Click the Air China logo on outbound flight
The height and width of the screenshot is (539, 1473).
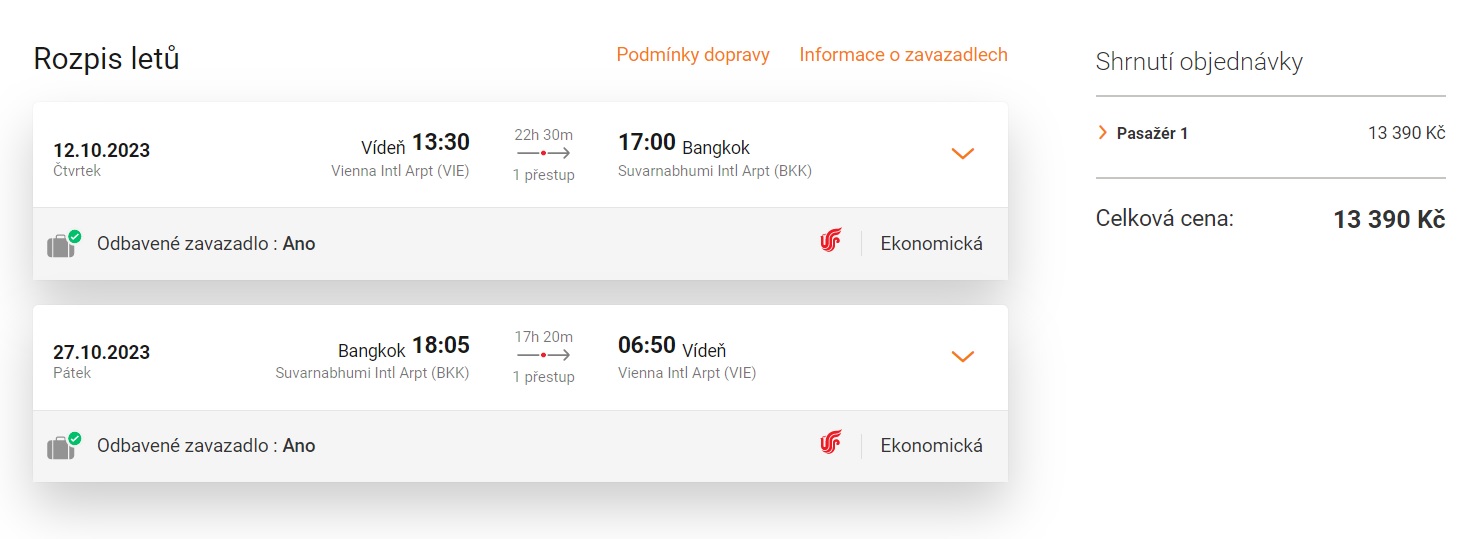[830, 242]
